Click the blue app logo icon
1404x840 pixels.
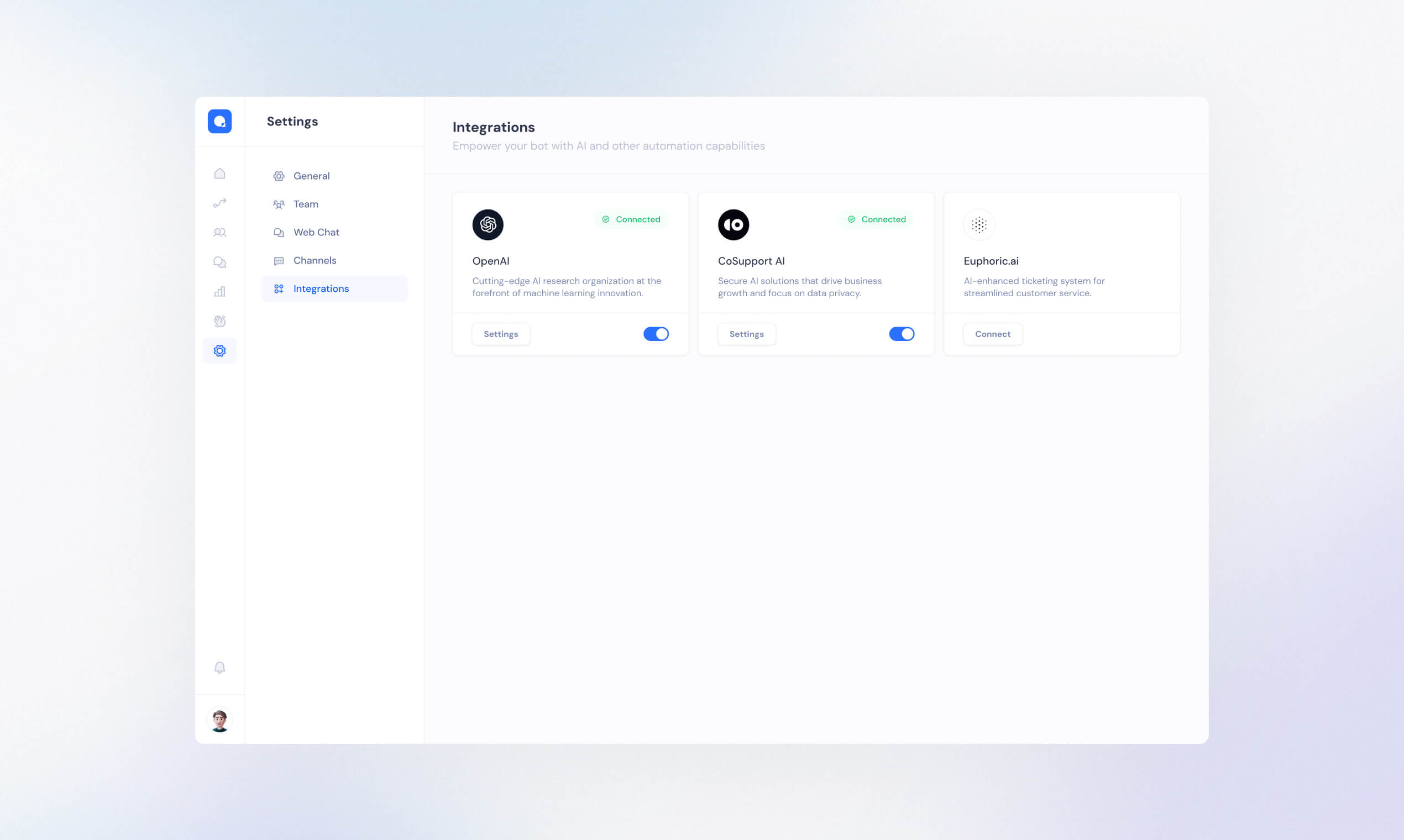click(x=219, y=121)
